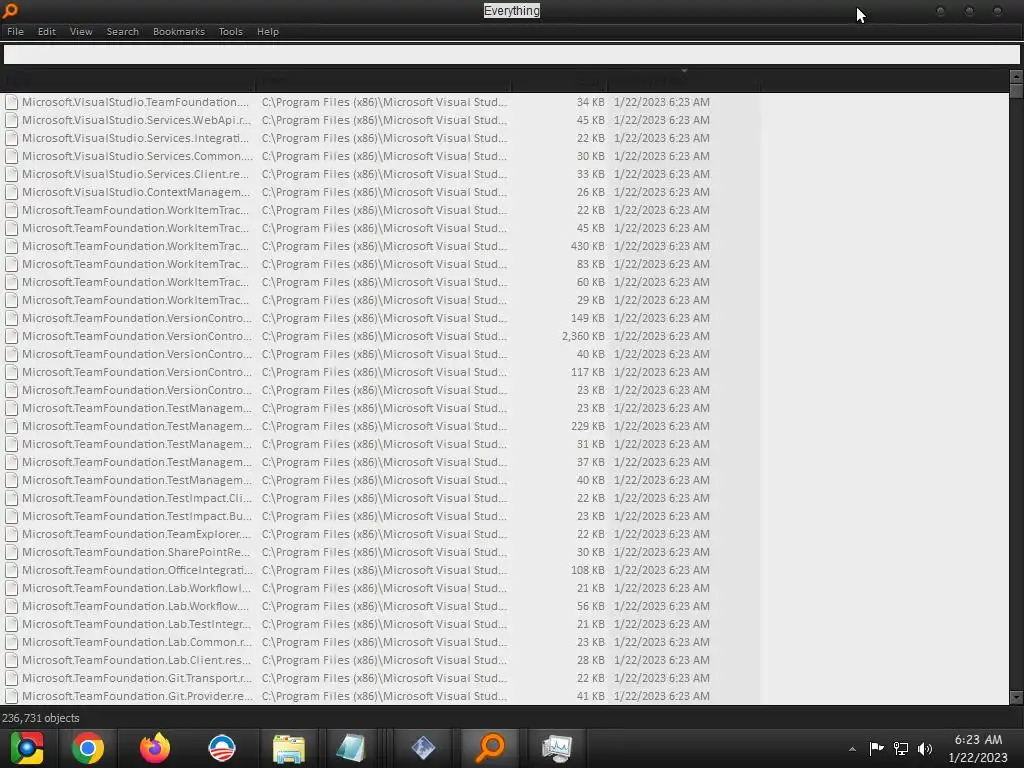The image size is (1024, 768).
Task: Open the taskbar clock showing 6:23 AM
Action: coord(978,748)
